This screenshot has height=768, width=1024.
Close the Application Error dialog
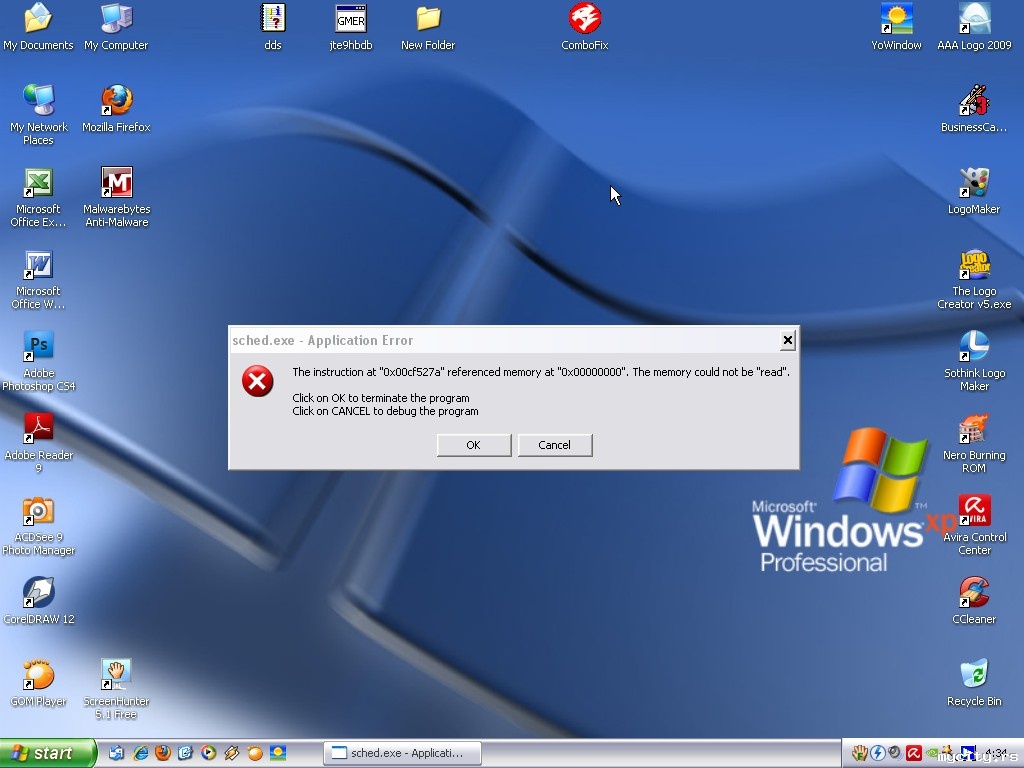pos(788,340)
